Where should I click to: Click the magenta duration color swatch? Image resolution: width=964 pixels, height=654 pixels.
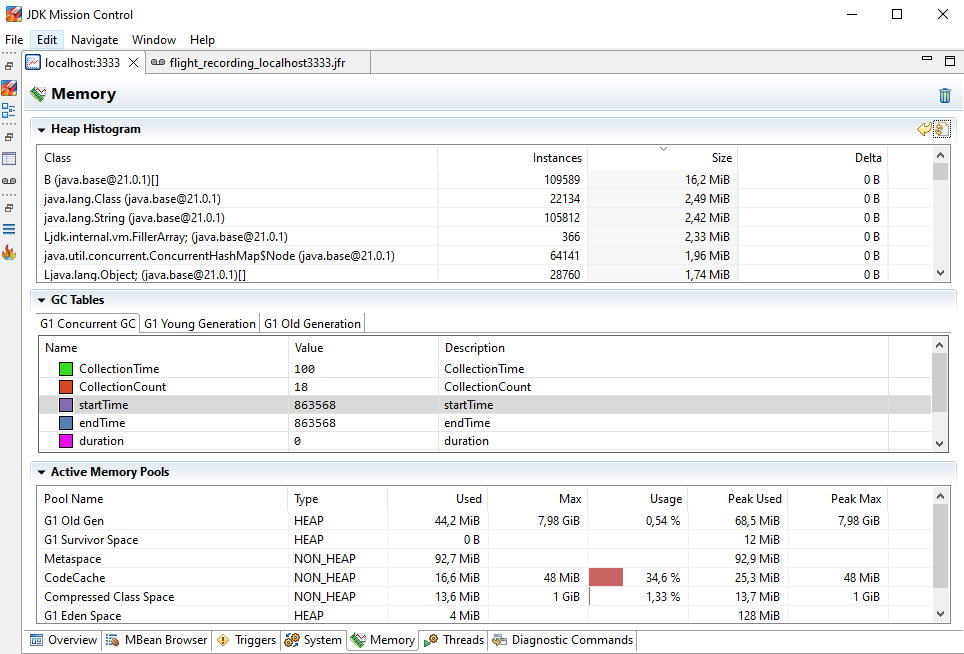66,441
